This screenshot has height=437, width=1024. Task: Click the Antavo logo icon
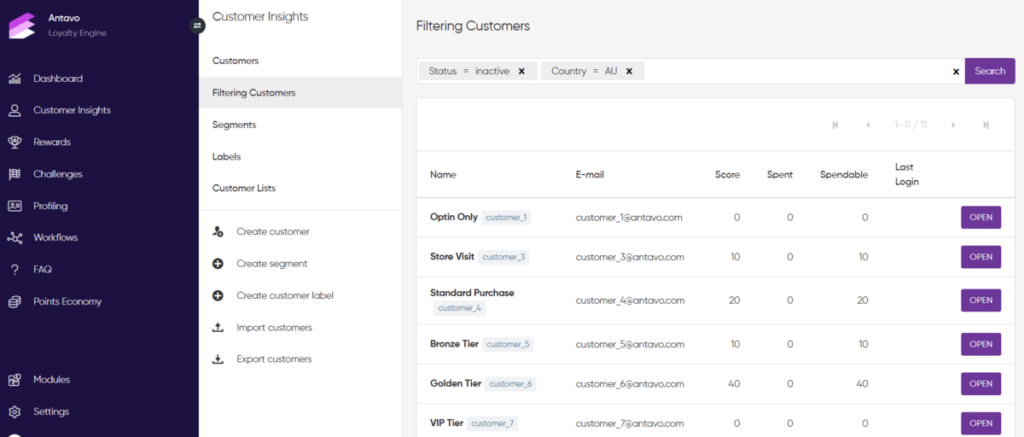(22, 25)
